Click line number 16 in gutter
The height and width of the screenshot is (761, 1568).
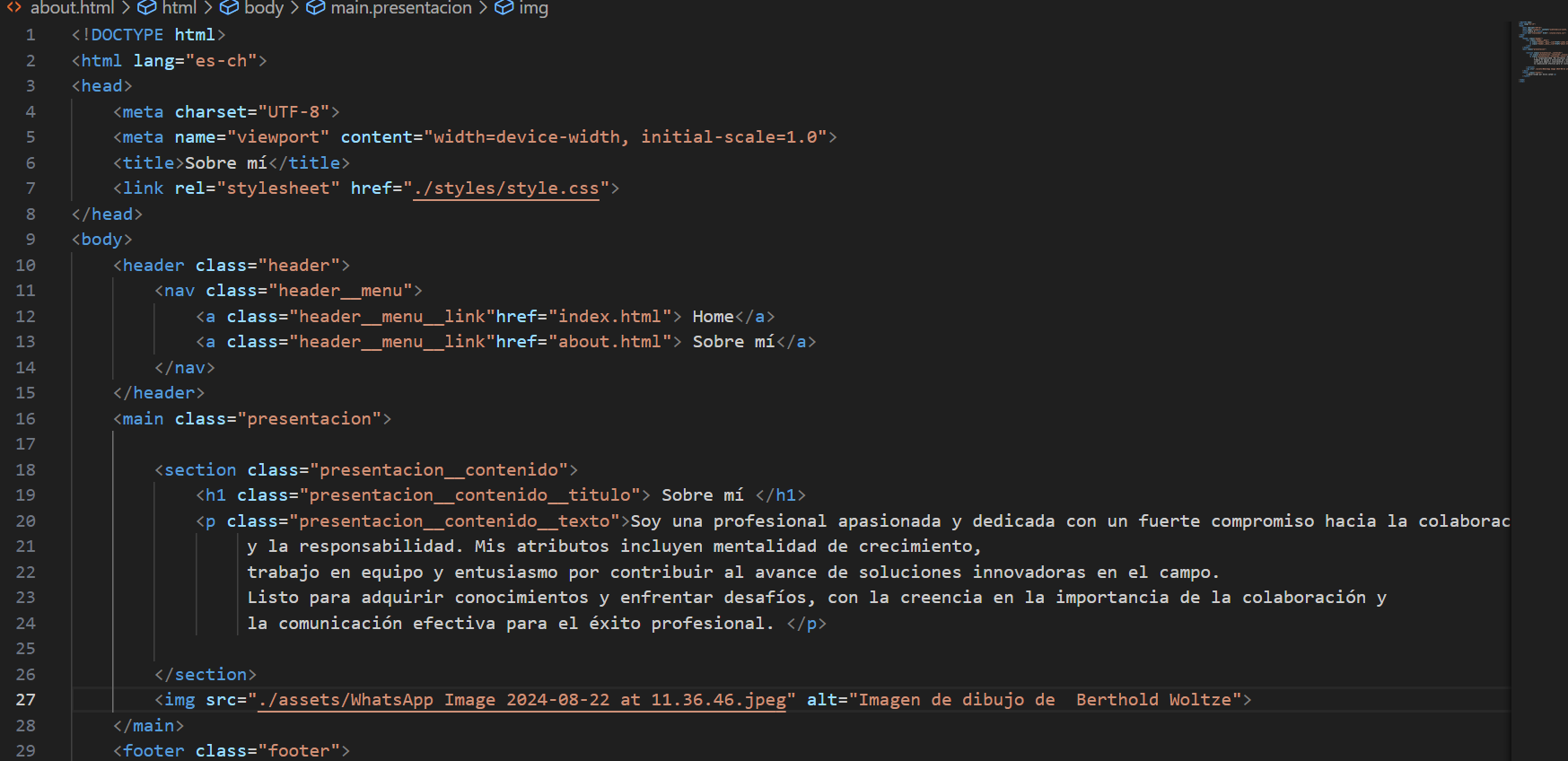pyautogui.click(x=25, y=419)
